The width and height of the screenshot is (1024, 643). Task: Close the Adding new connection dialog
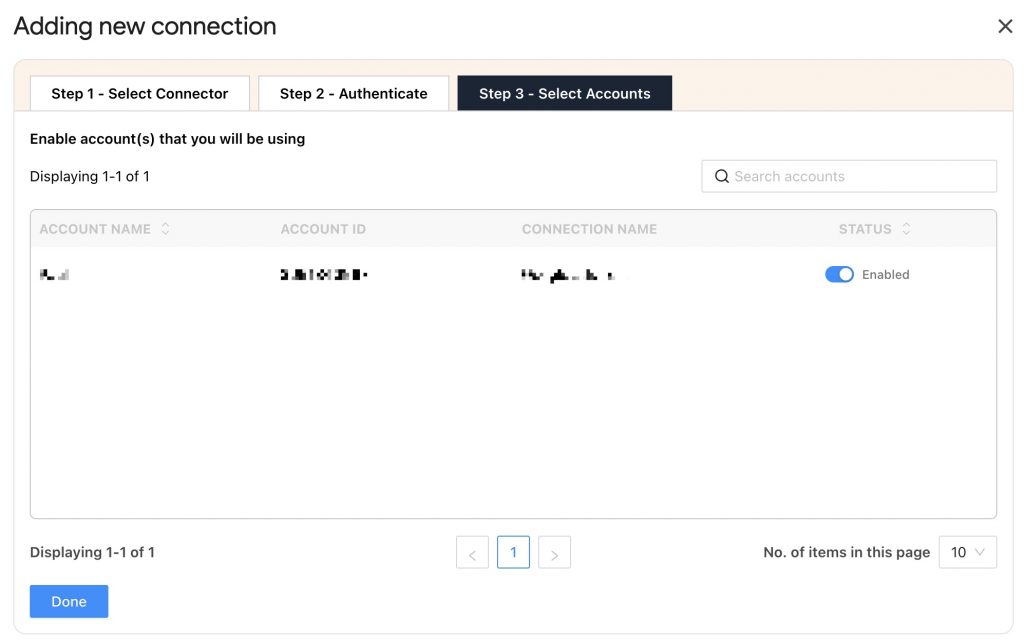click(1005, 26)
